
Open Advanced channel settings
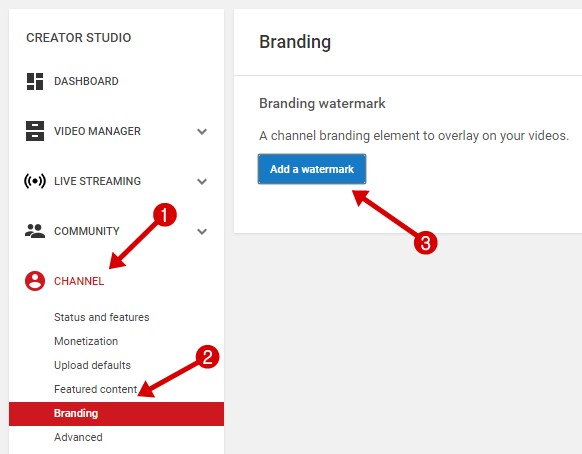point(78,437)
